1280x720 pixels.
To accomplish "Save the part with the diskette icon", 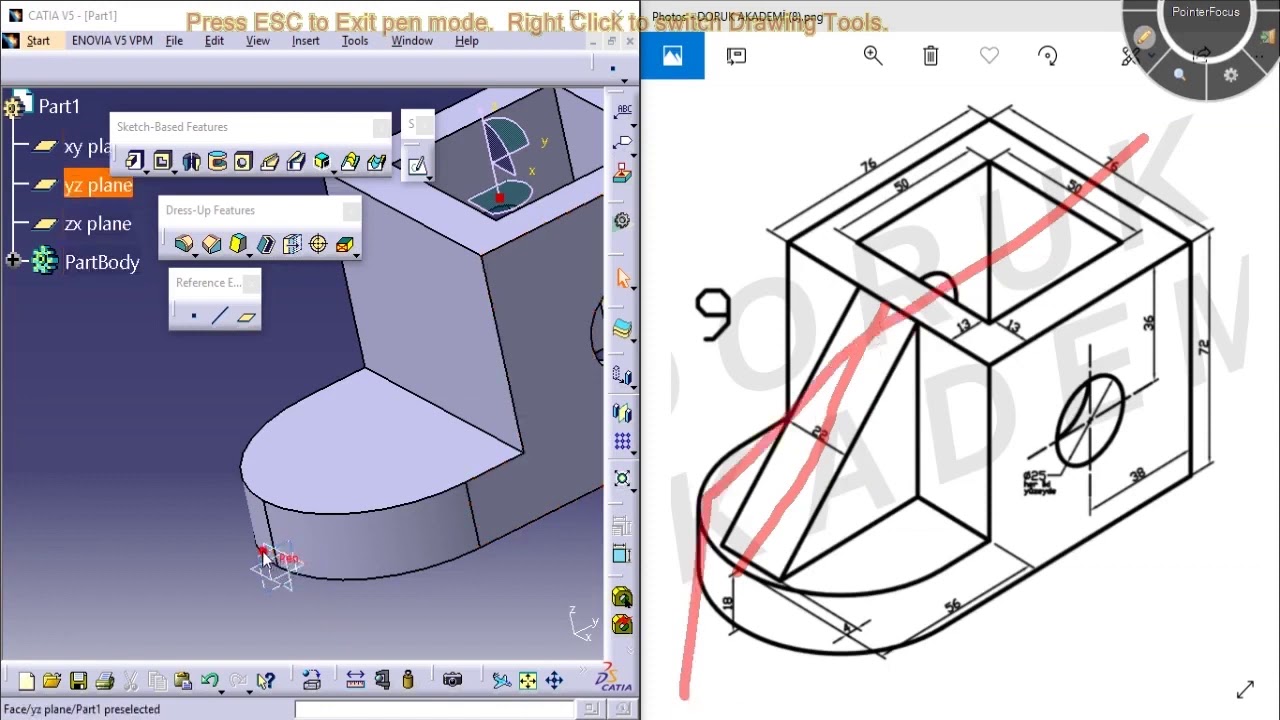I will (x=78, y=681).
